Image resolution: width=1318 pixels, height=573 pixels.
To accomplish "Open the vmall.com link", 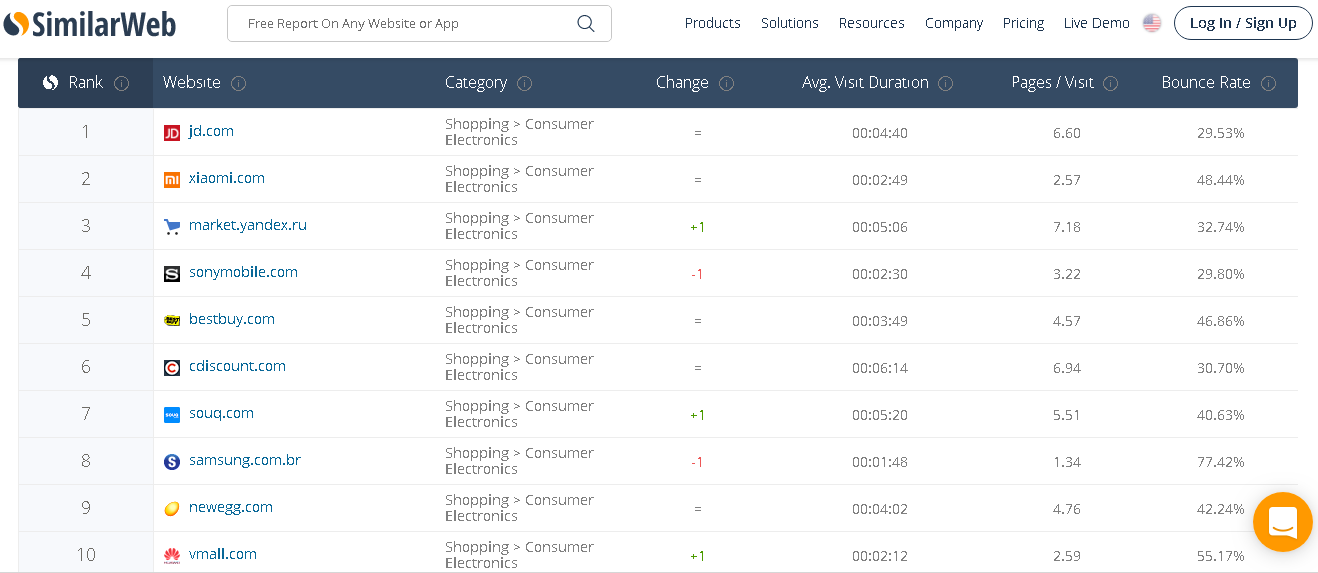I will click(x=223, y=554).
